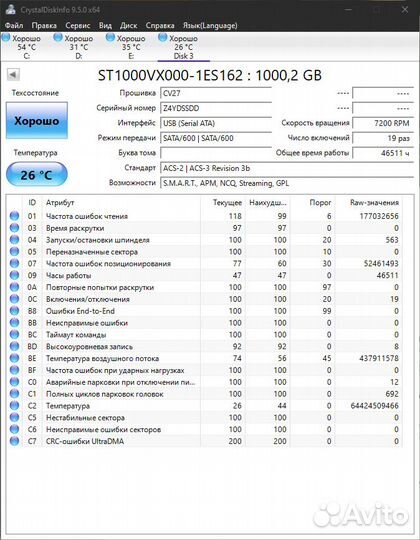Open the Язык(Language) menu
Screen dimensions: 420x540
210,25
